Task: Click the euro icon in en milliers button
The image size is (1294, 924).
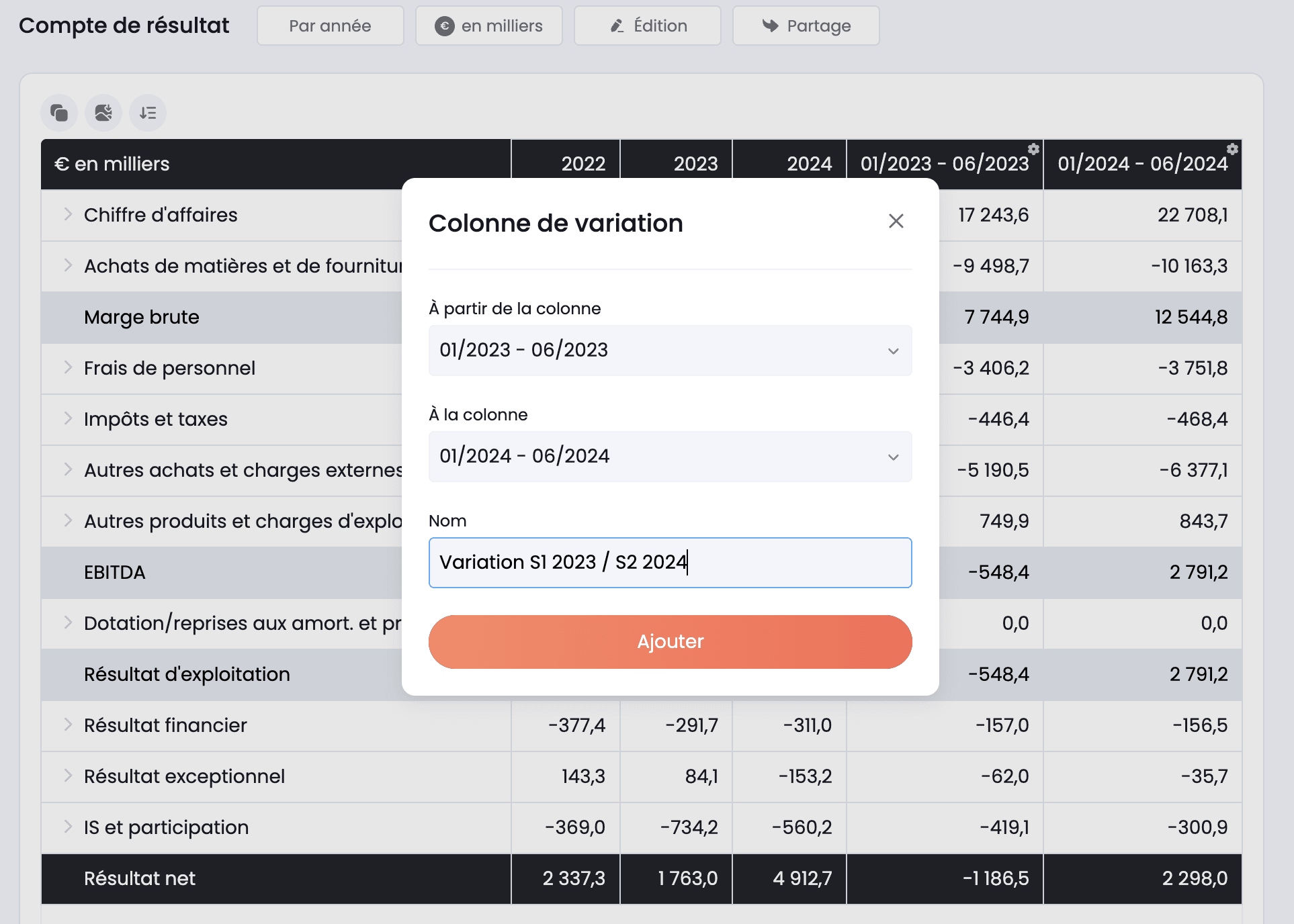Action: pyautogui.click(x=445, y=26)
